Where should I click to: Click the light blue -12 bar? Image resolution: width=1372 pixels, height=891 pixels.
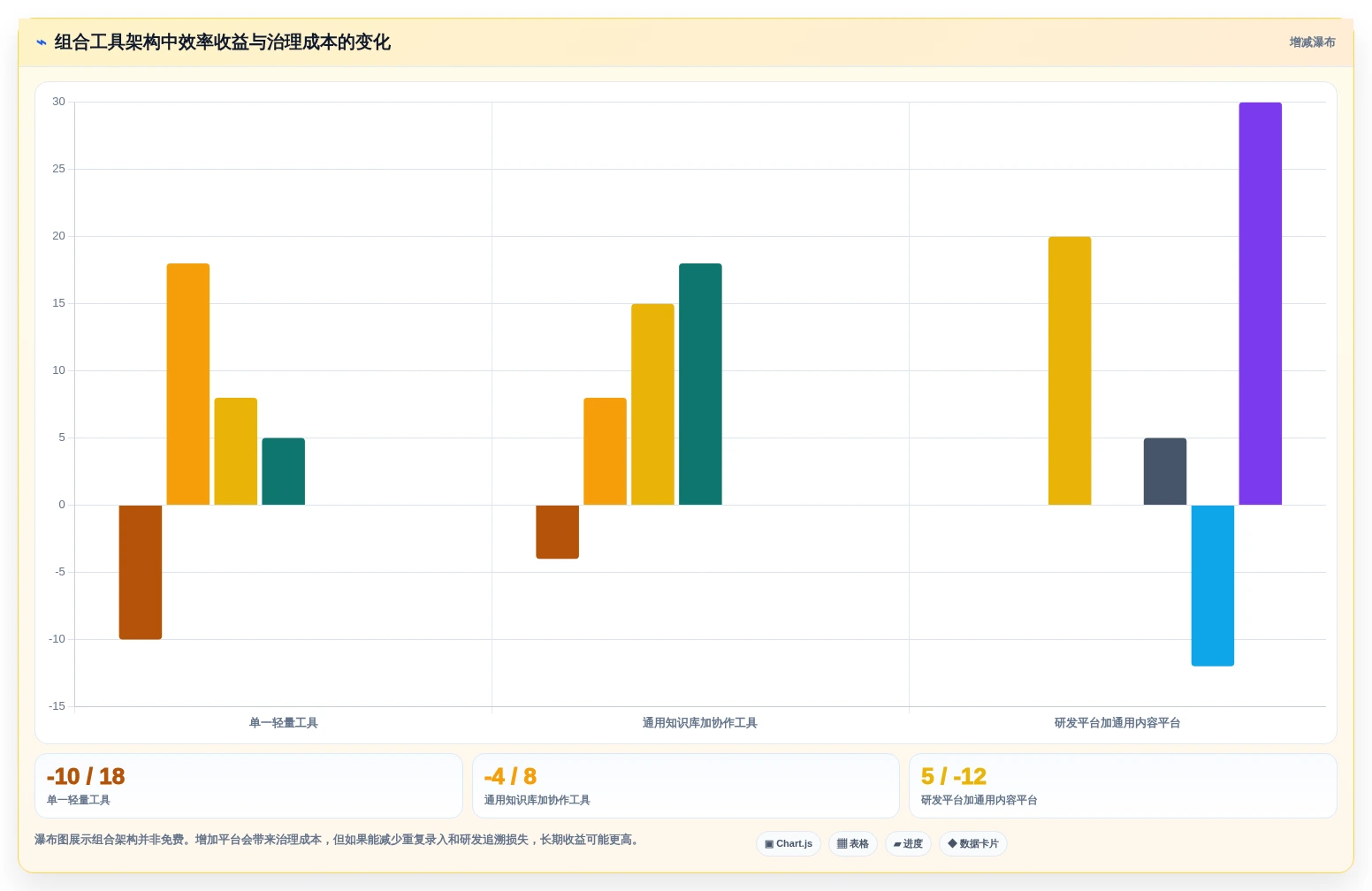pyautogui.click(x=1213, y=585)
